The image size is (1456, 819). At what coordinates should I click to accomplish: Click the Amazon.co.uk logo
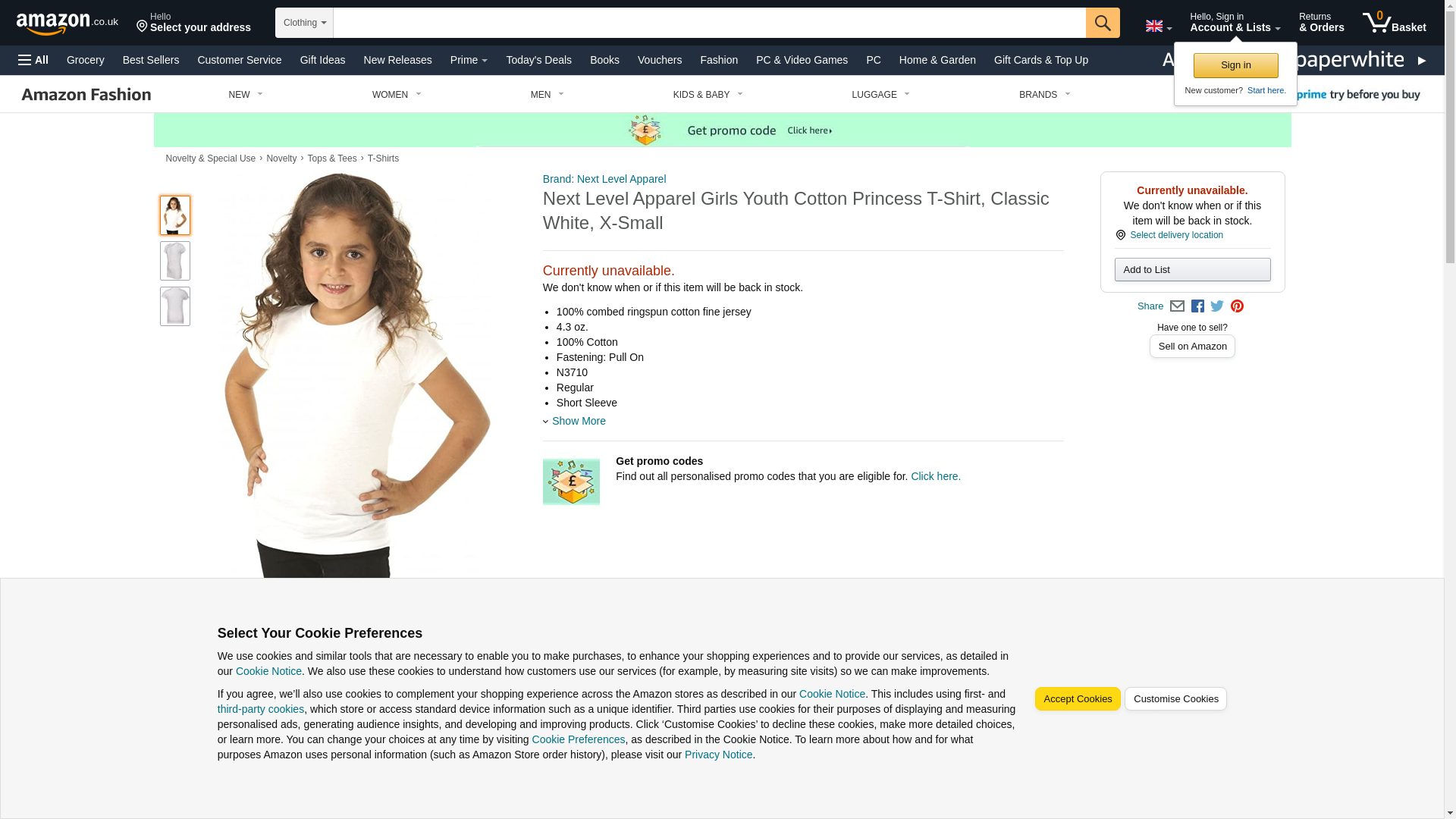(67, 23)
